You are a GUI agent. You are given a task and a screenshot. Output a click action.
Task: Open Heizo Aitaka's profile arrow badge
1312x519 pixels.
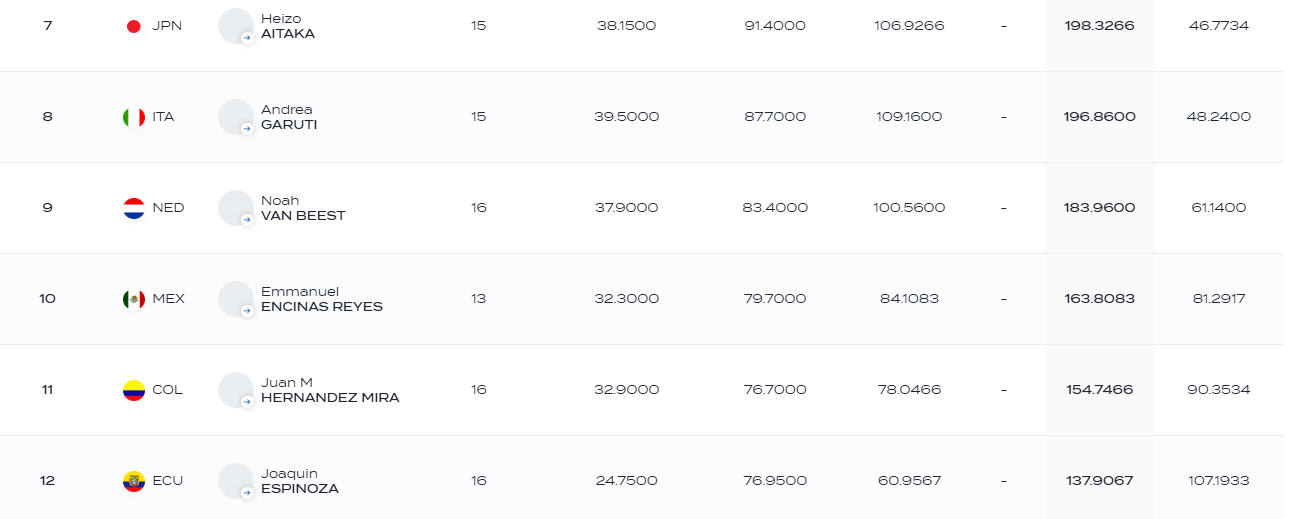tap(247, 37)
